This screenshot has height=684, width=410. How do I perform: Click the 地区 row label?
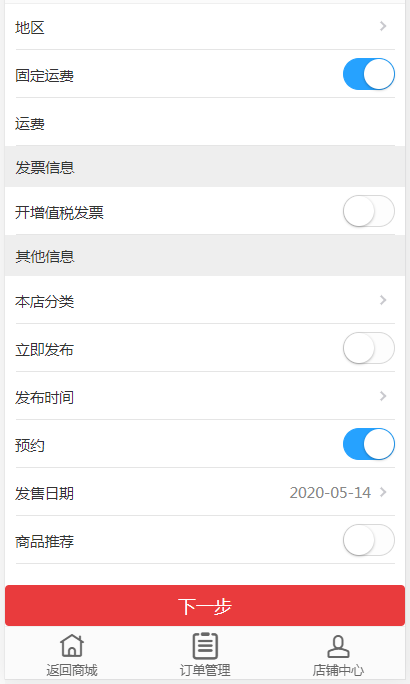(x=30, y=27)
